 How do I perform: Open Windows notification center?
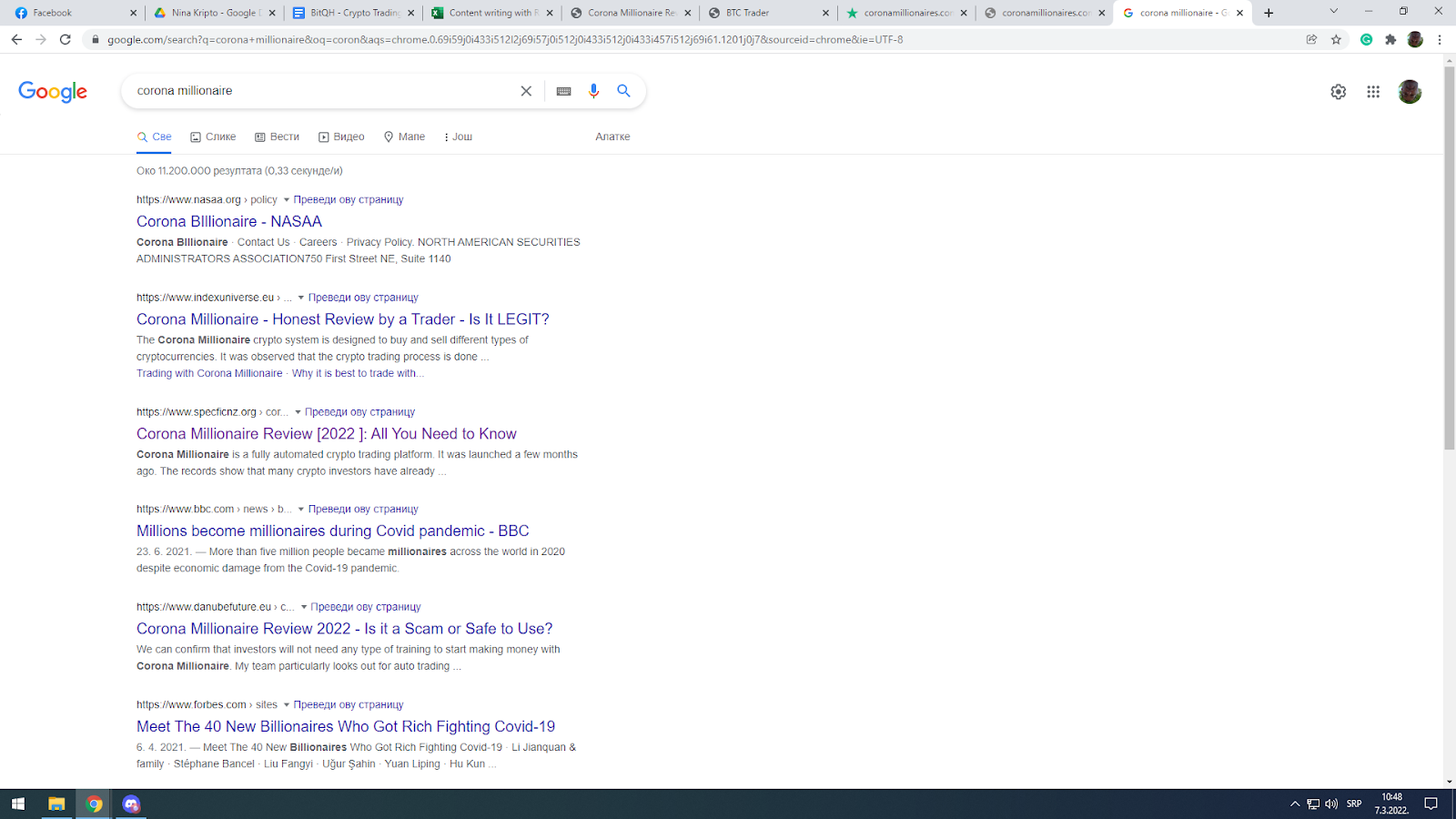click(1431, 804)
